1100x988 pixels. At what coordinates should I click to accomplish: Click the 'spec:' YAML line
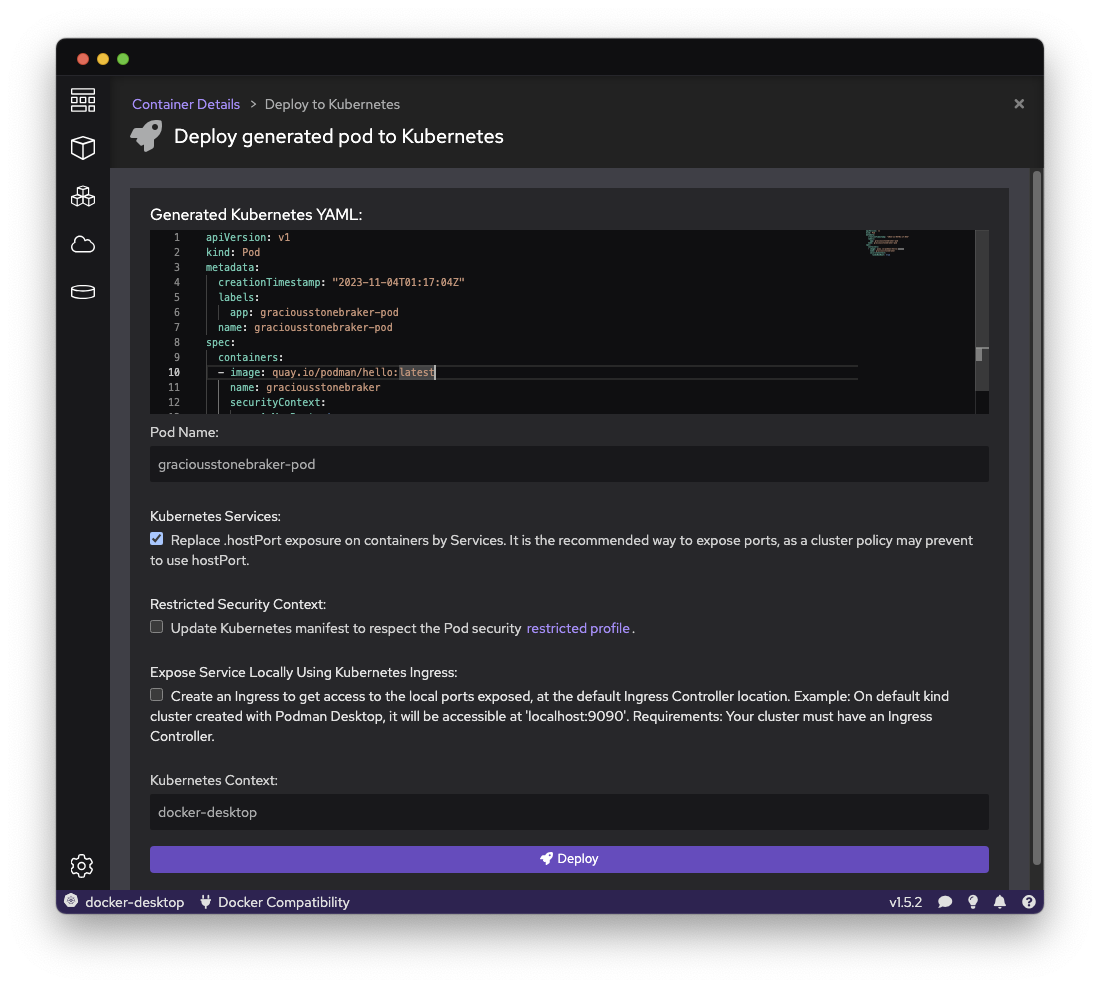(x=220, y=342)
